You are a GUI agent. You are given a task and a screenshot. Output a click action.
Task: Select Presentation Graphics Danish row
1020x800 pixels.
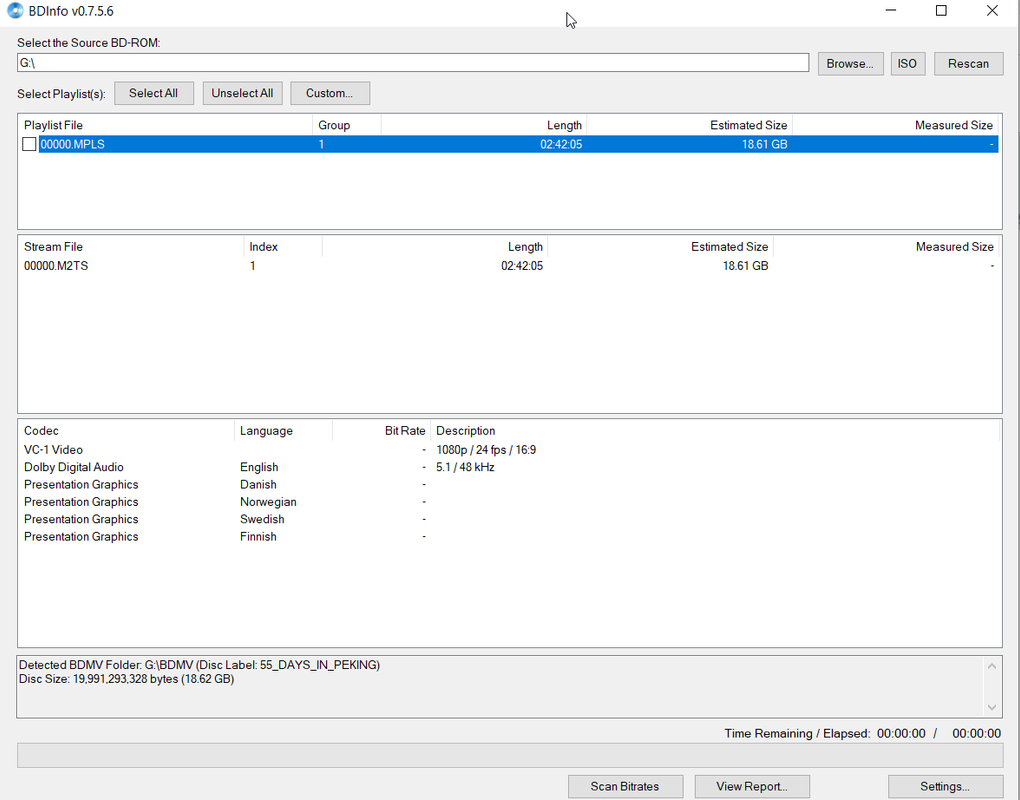point(509,485)
